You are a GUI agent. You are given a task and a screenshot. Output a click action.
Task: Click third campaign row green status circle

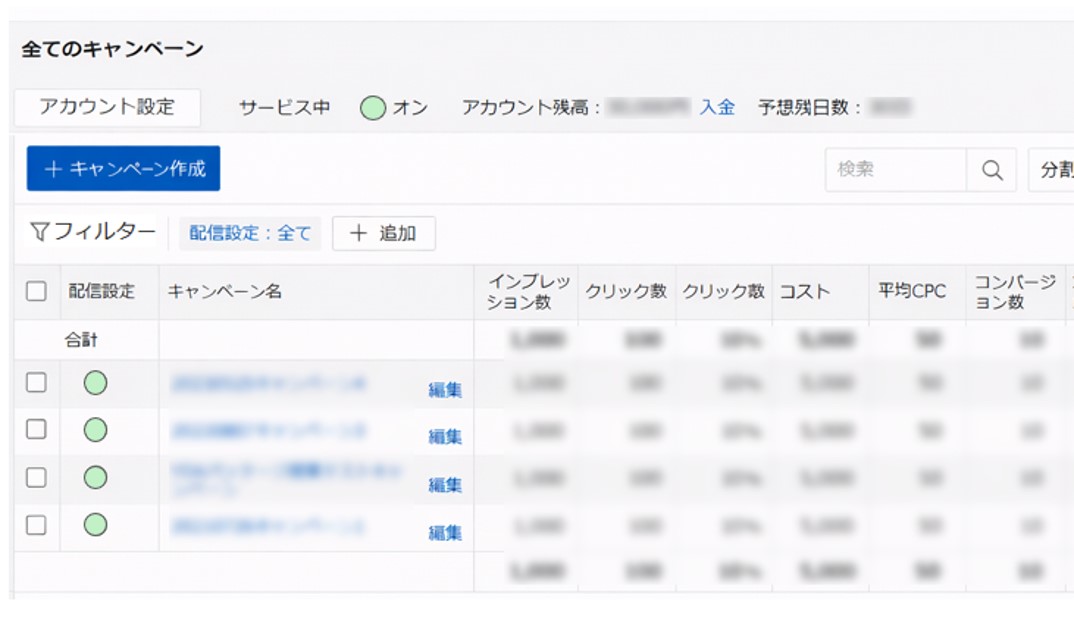coord(95,477)
